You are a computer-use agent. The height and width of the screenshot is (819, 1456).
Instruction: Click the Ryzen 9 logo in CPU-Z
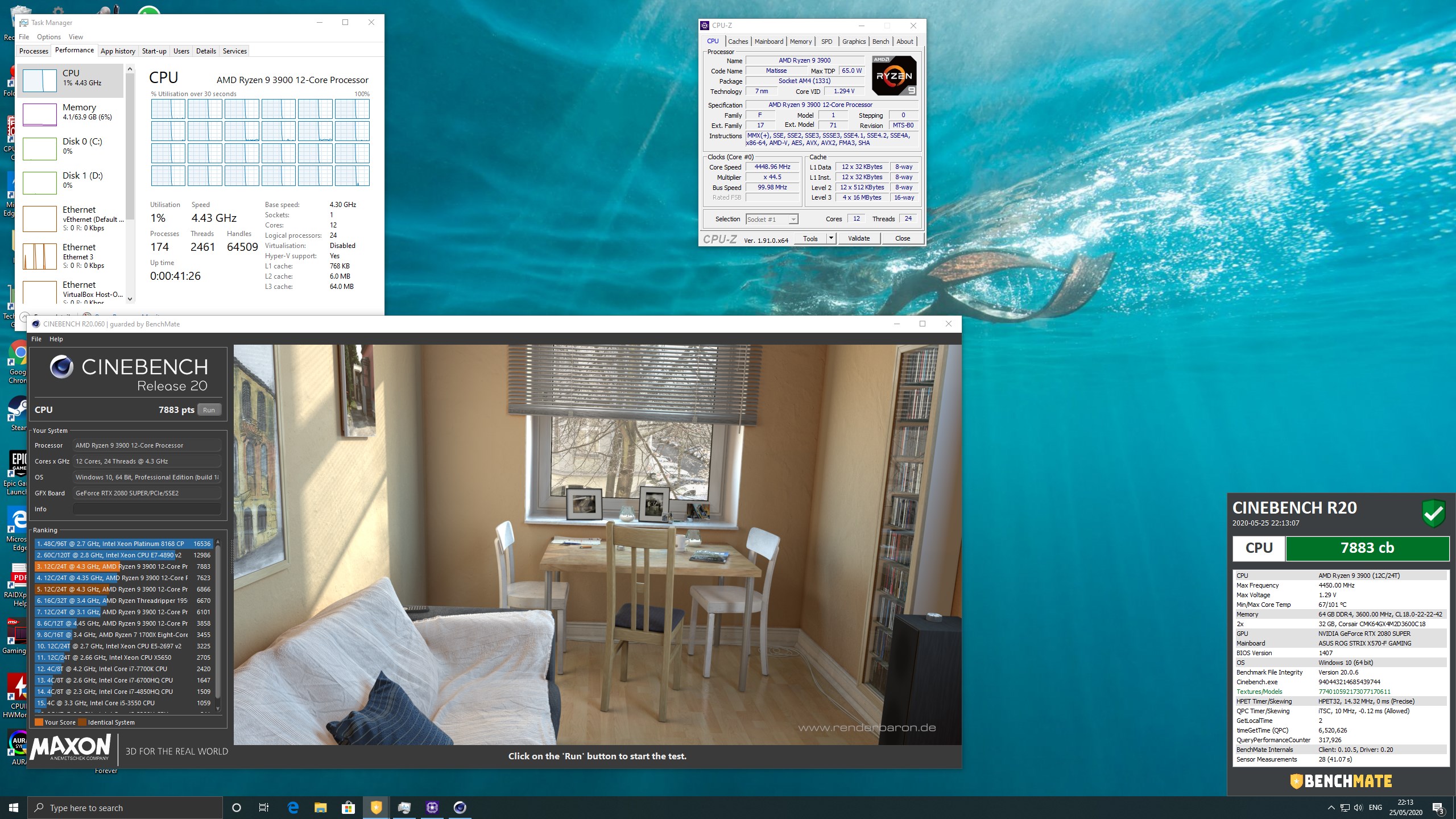point(894,76)
